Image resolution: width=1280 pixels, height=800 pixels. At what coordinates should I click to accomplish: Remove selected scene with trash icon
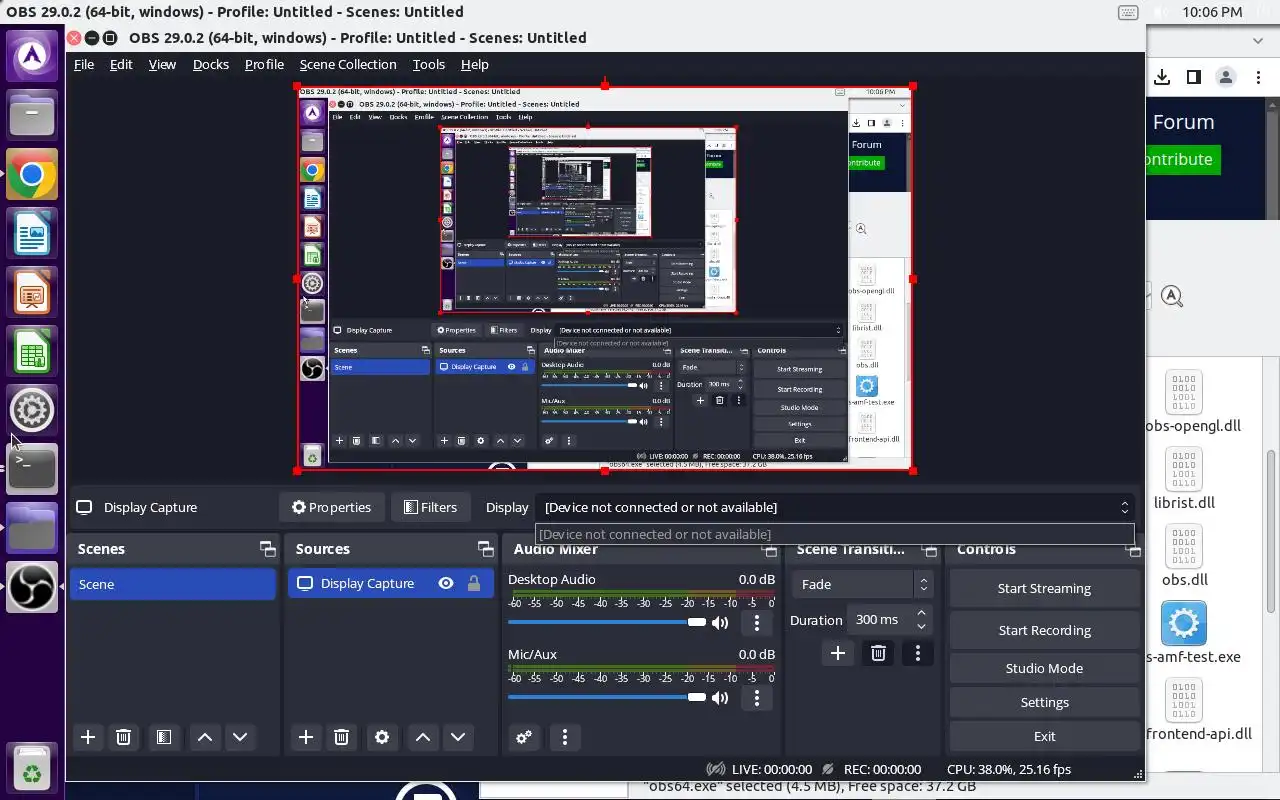(x=124, y=737)
